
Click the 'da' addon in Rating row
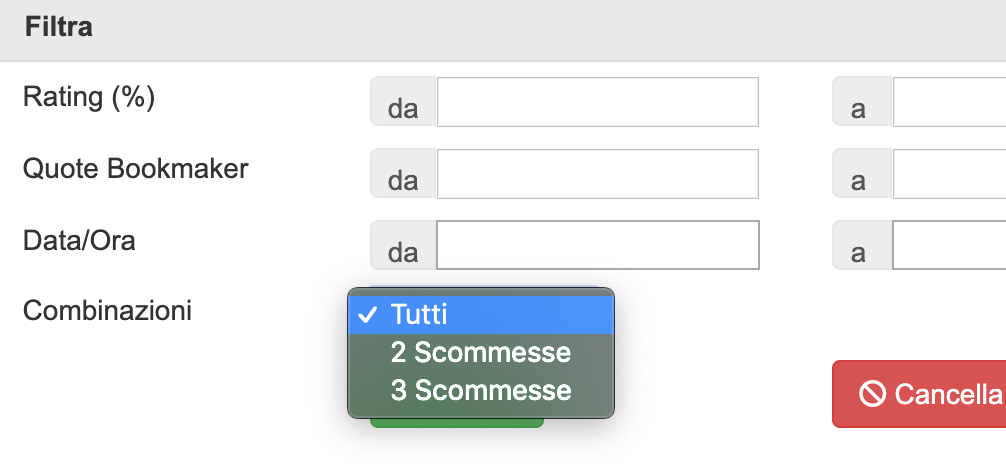(x=404, y=102)
